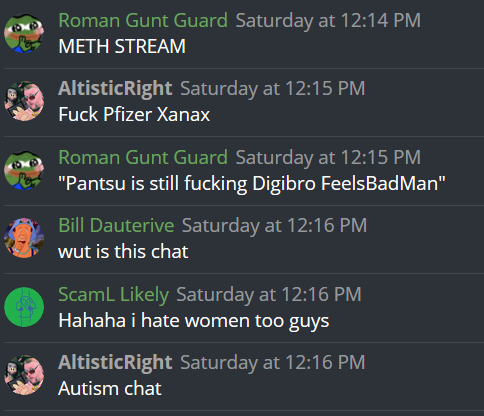
Task: Click the ScamL Likely username
Action: tap(113, 295)
